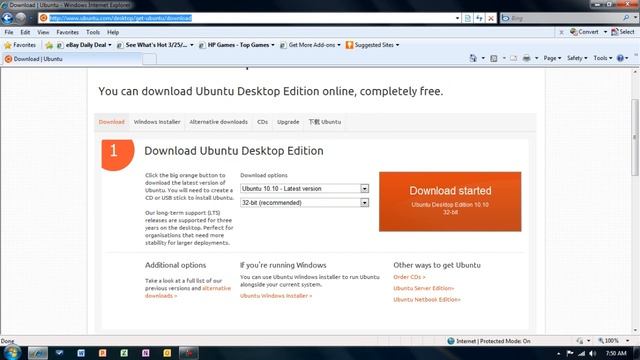Switch to the Upgrade tab
The image size is (640, 360).
(x=288, y=122)
